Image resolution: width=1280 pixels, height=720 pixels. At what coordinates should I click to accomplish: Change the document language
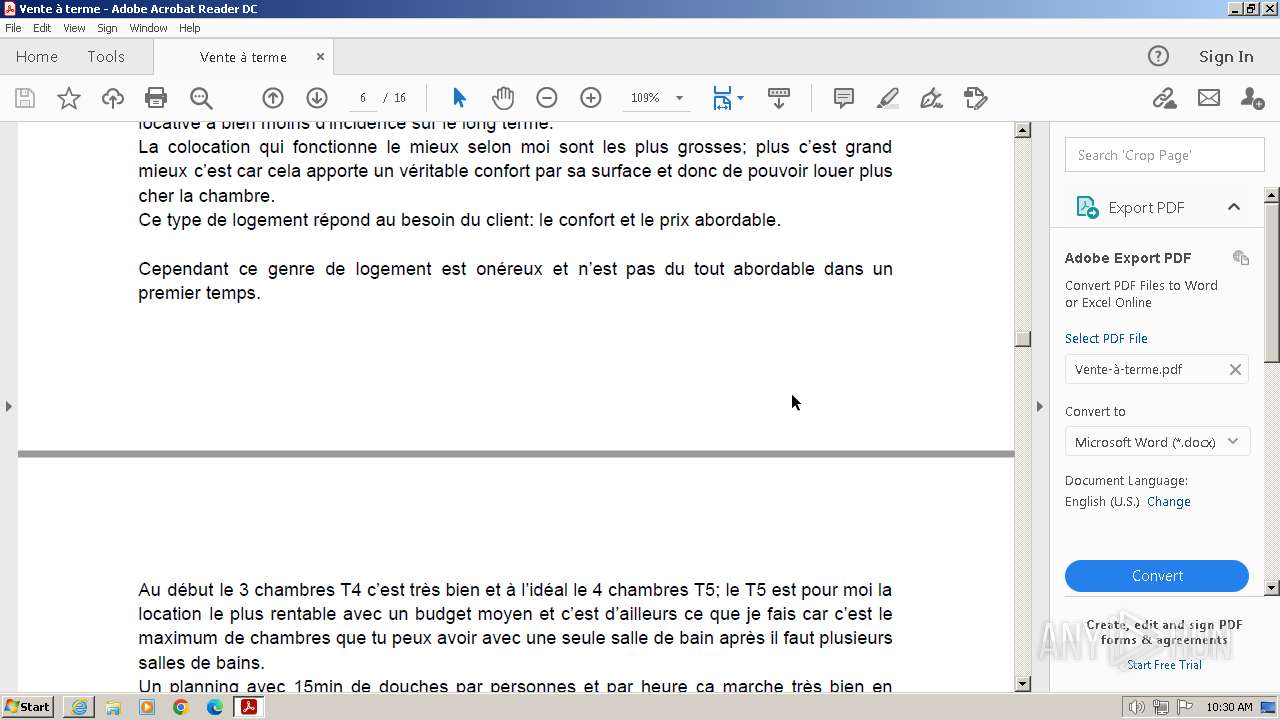[x=1169, y=502]
